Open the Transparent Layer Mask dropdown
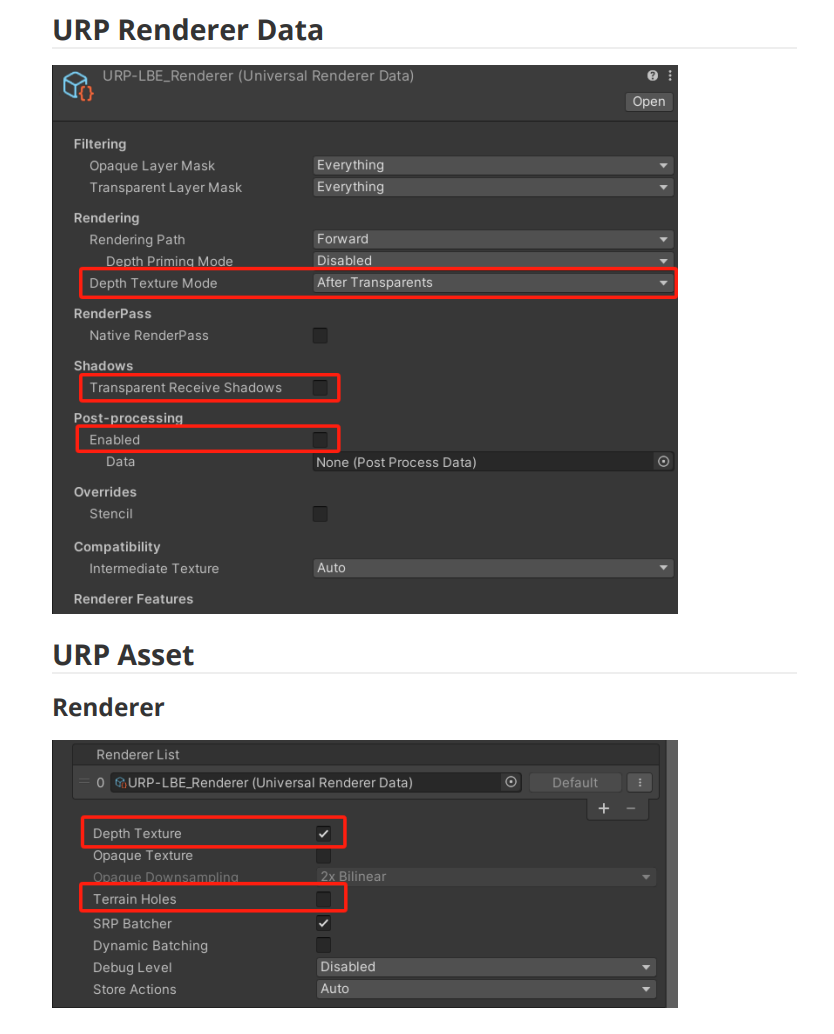The height and width of the screenshot is (1034, 834). (x=493, y=187)
